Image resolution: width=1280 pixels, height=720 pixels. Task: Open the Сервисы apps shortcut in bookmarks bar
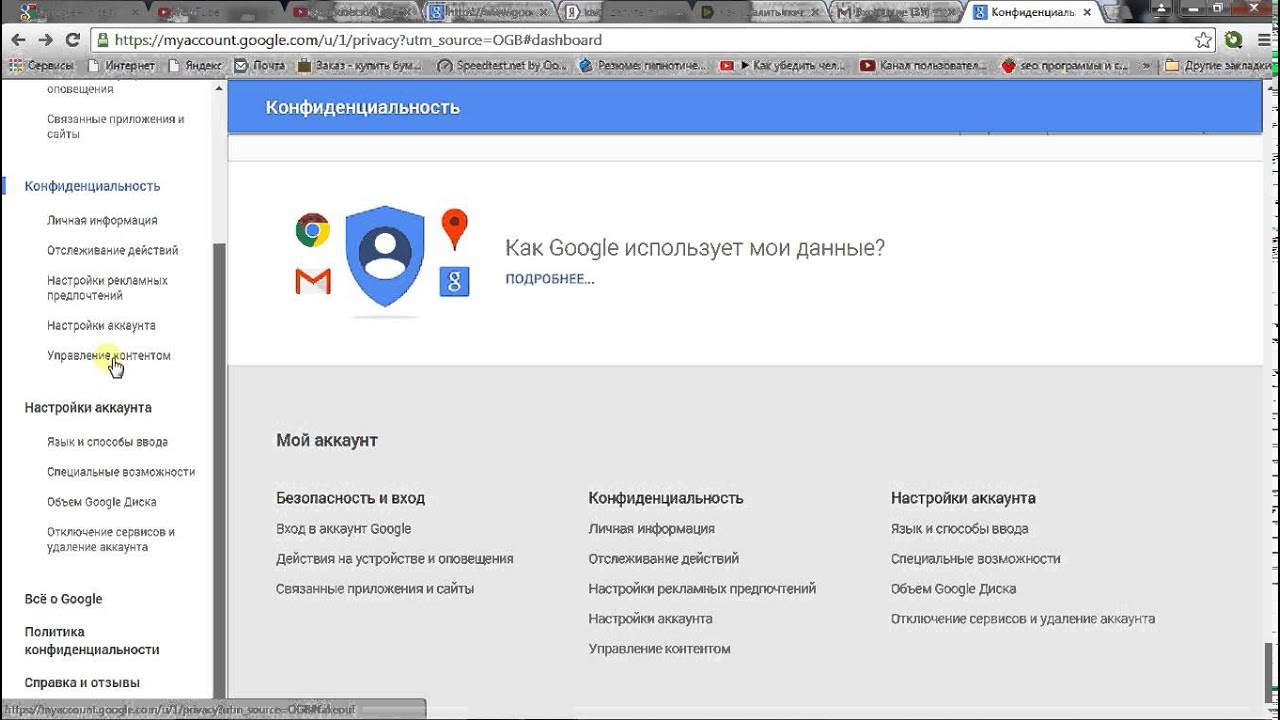[40, 65]
